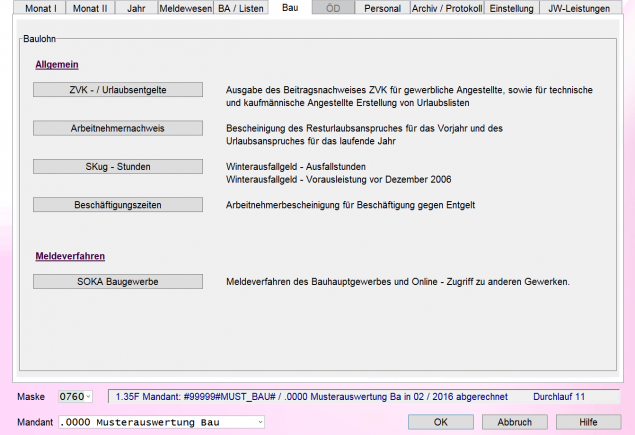The width and height of the screenshot is (635, 435).
Task: Click the active Bau tab
Action: (290, 8)
